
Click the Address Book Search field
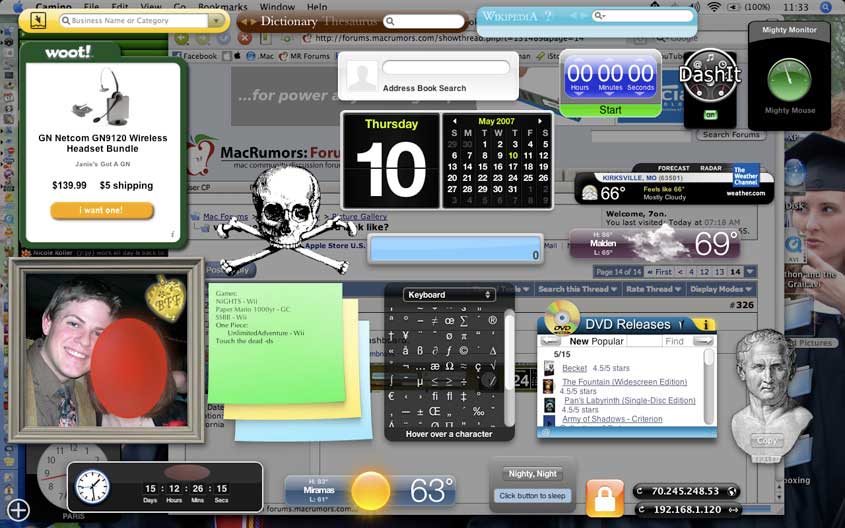pos(446,68)
